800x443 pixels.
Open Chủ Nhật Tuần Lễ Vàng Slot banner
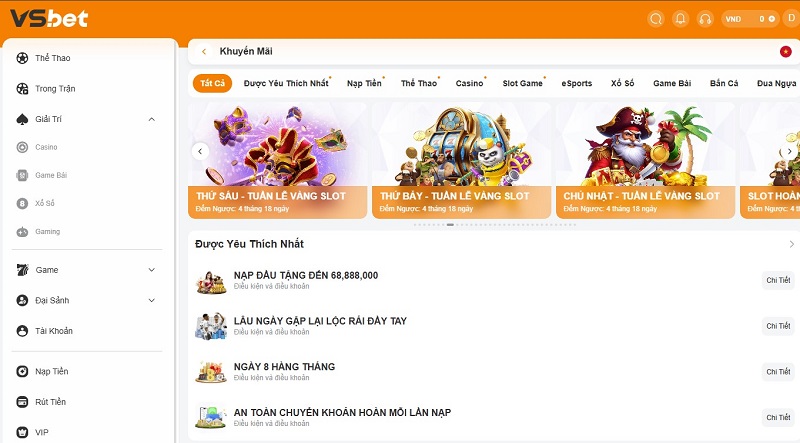click(x=645, y=161)
